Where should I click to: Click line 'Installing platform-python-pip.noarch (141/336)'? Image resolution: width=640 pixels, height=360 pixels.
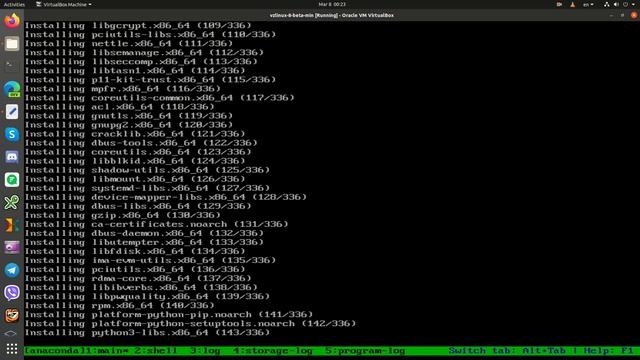tap(169, 314)
